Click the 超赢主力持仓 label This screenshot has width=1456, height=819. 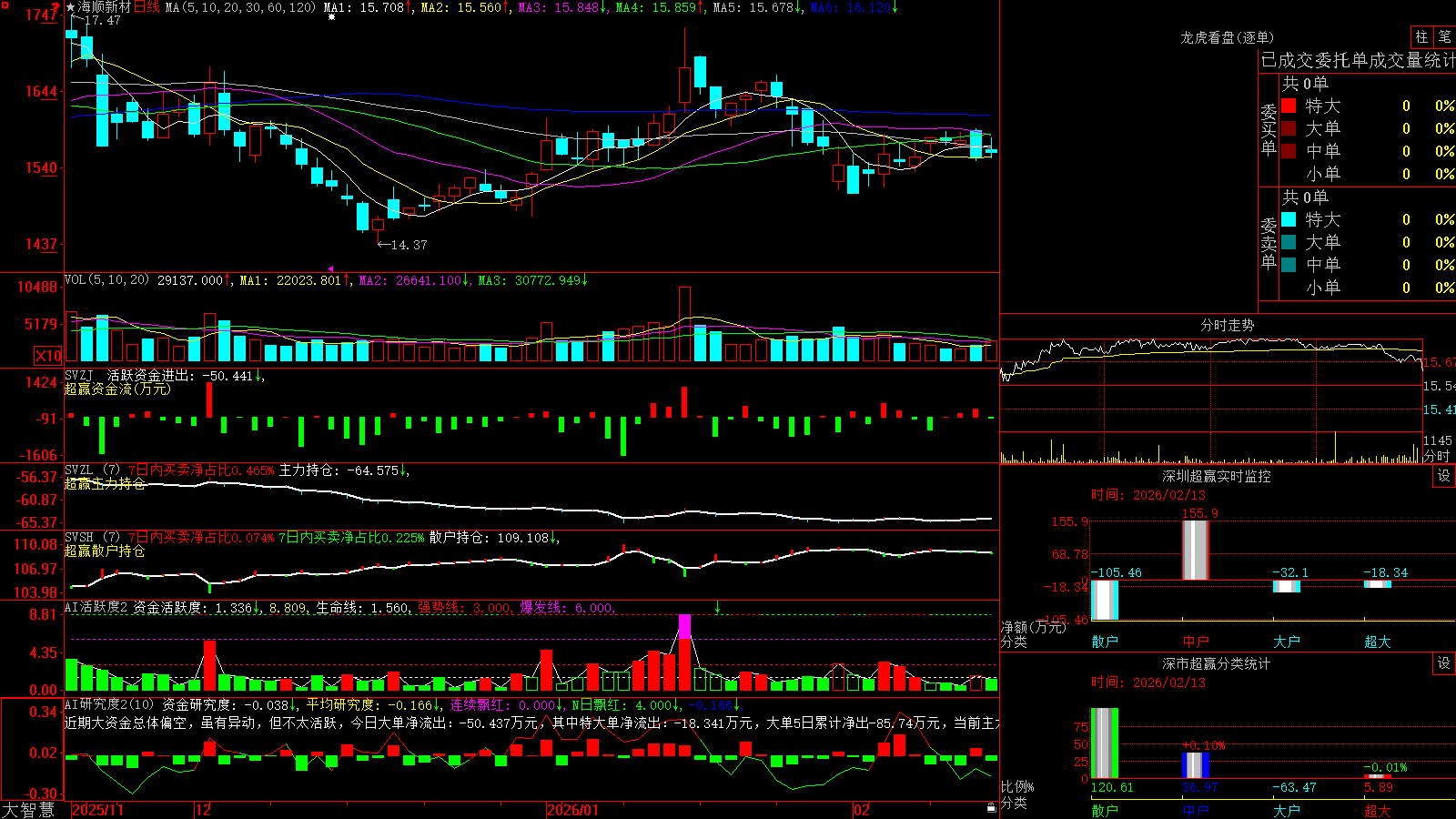coord(105,483)
